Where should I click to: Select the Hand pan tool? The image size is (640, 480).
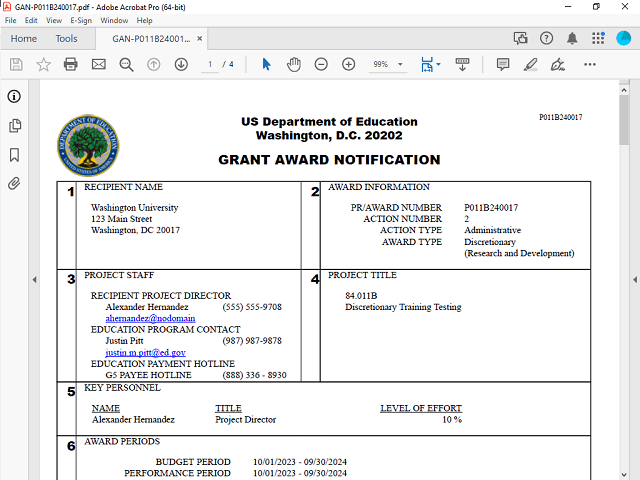click(294, 64)
